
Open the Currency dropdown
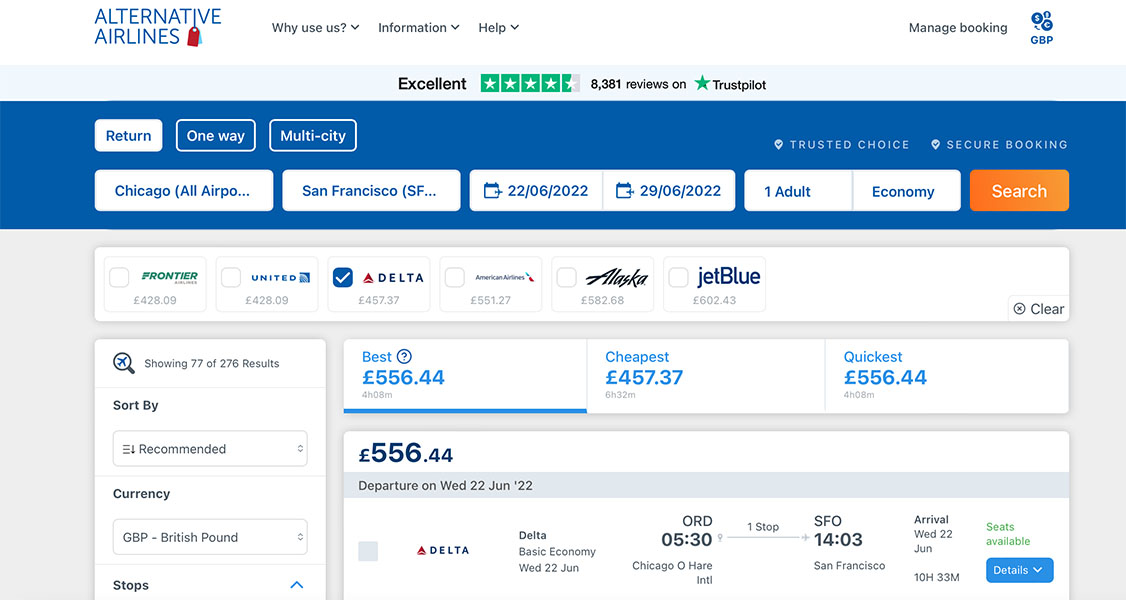[209, 537]
